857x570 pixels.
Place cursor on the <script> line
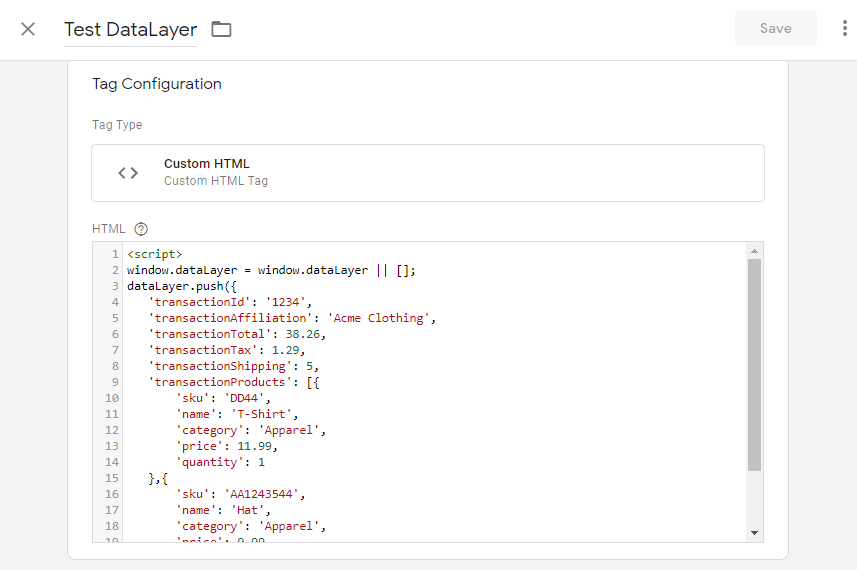click(155, 254)
